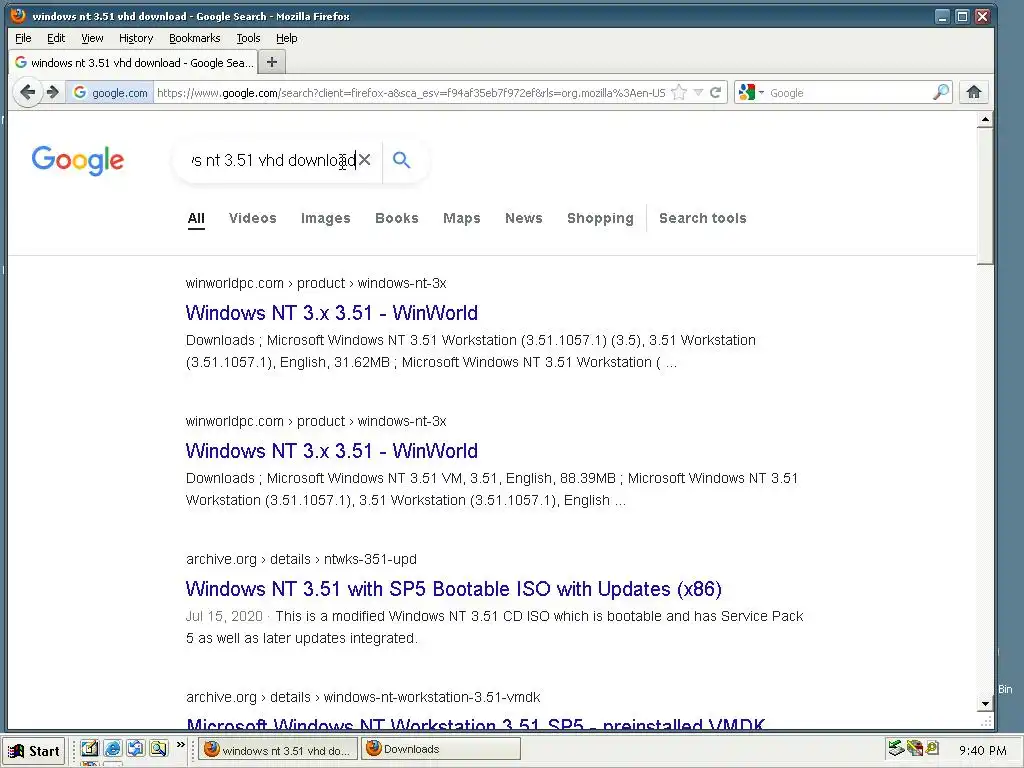Screen dimensions: 1024x768
Task: Bookmark this page with the star icon
Action: click(x=679, y=93)
